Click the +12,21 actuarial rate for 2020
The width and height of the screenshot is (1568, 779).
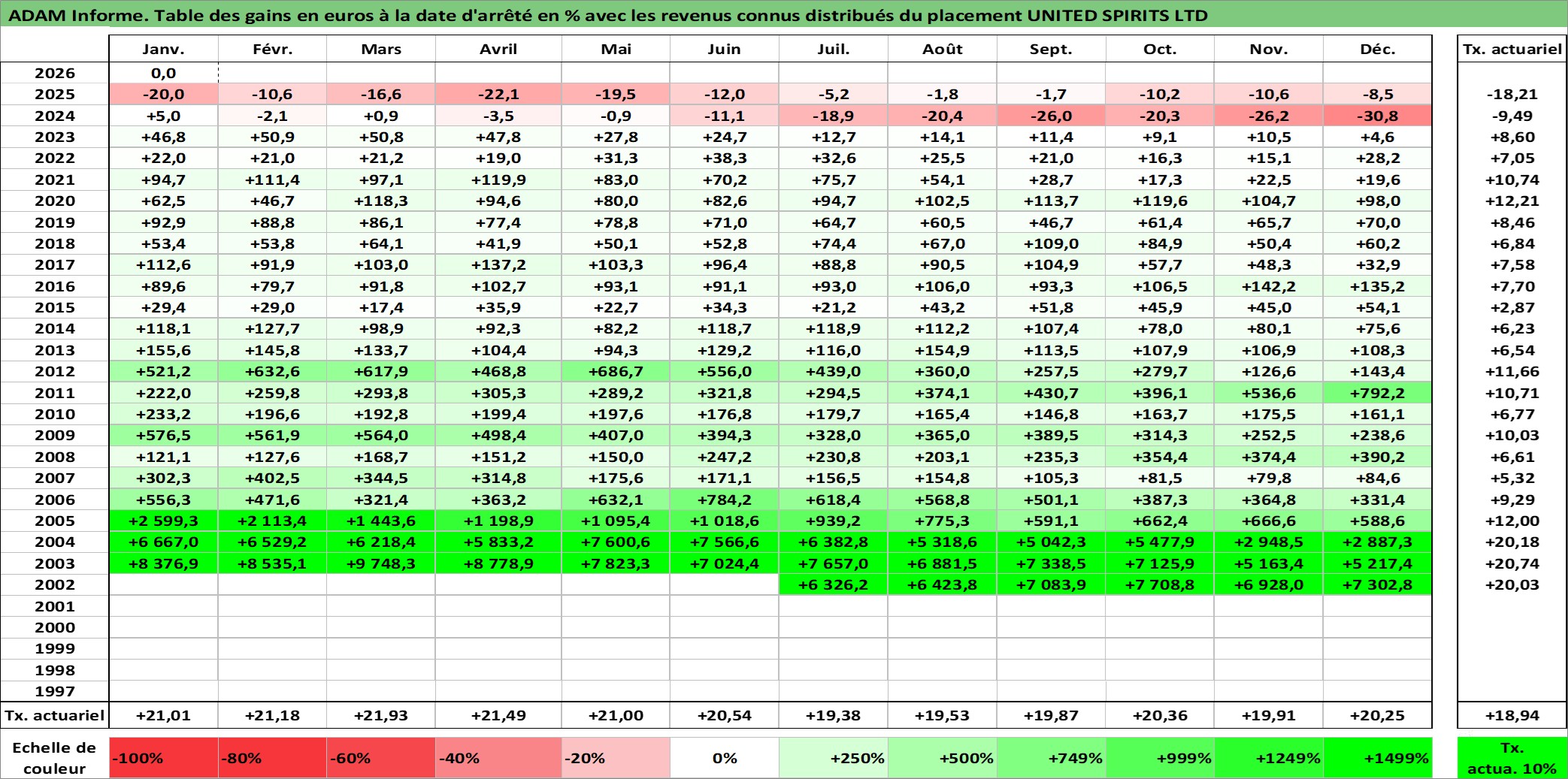(1512, 201)
